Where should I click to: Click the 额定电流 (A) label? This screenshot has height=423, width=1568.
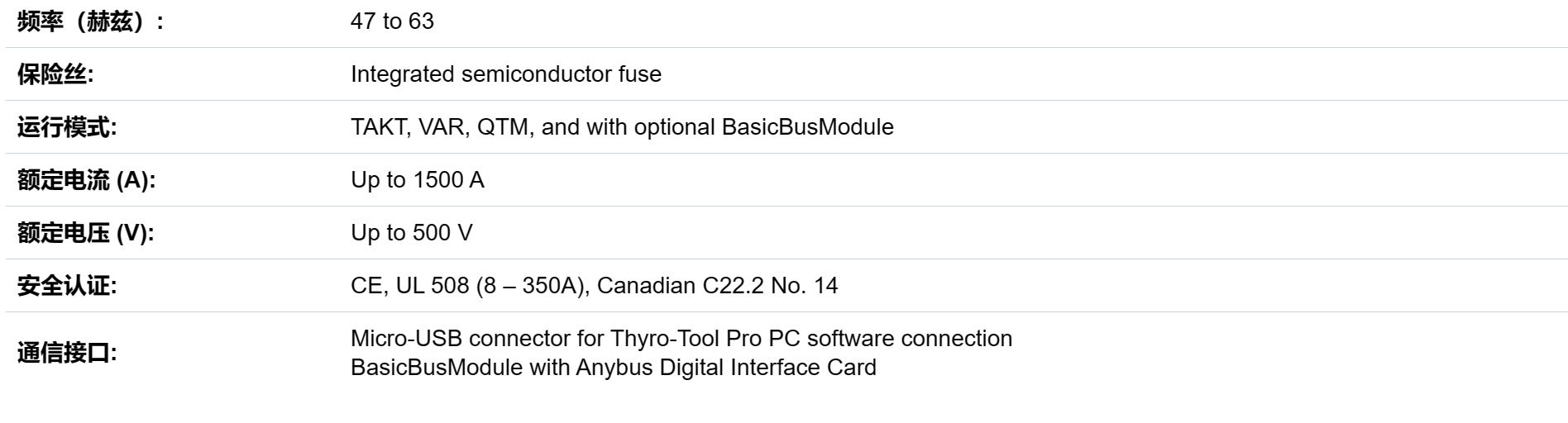click(x=86, y=180)
